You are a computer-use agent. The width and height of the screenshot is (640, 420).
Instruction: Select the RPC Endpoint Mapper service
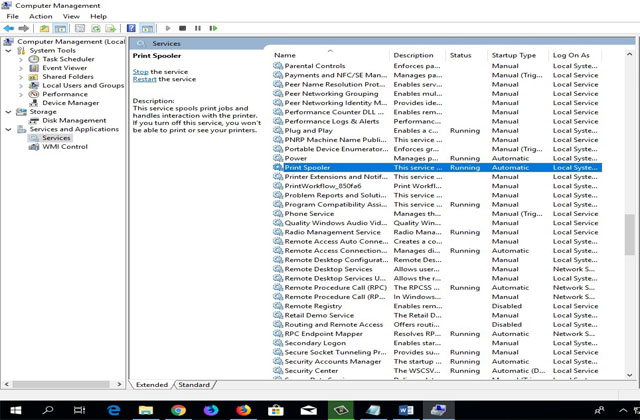pos(437,333)
